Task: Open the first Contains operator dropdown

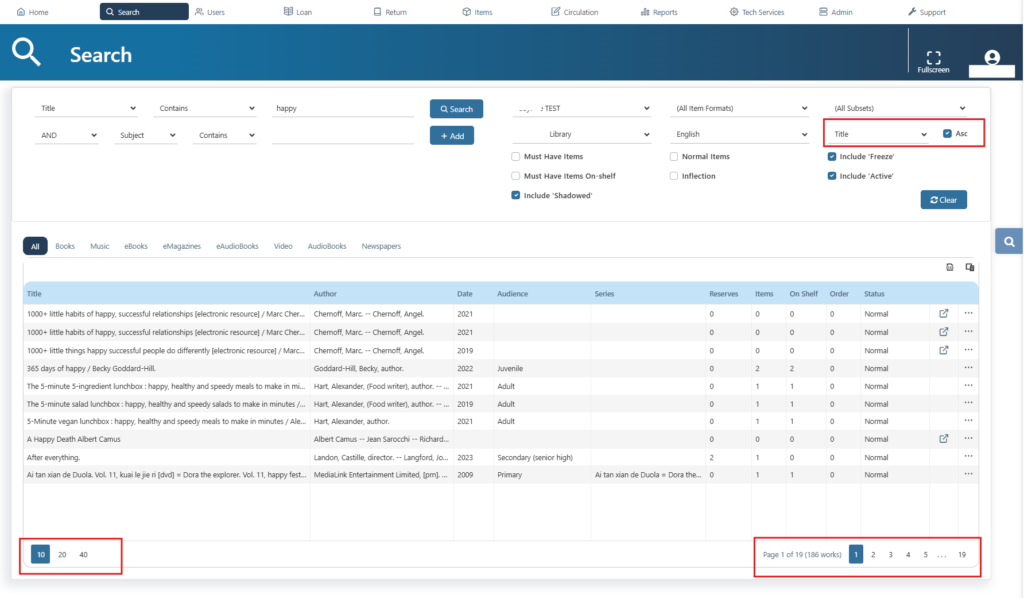Action: [206, 108]
